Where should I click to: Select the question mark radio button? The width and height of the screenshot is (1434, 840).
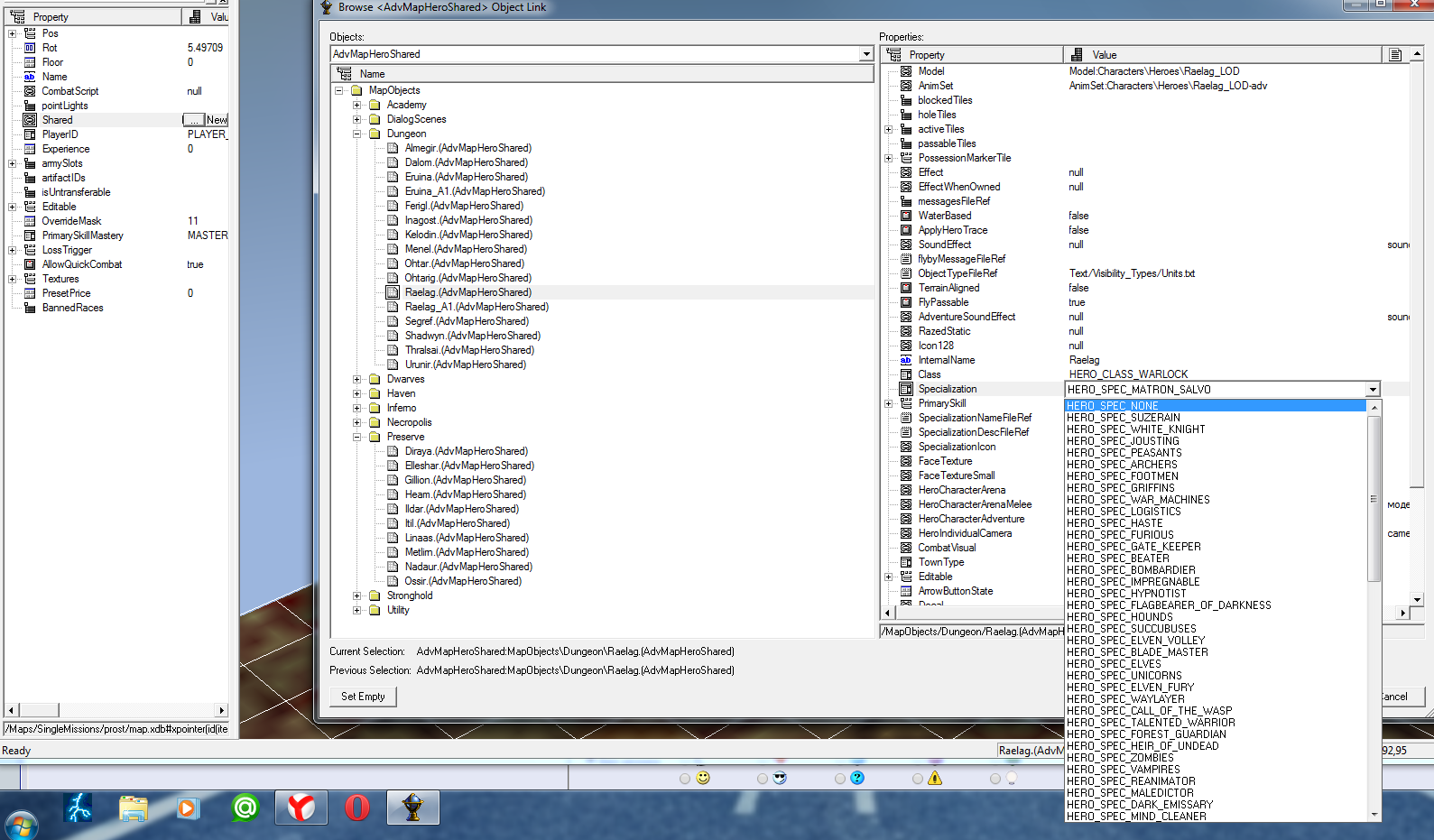[840, 779]
